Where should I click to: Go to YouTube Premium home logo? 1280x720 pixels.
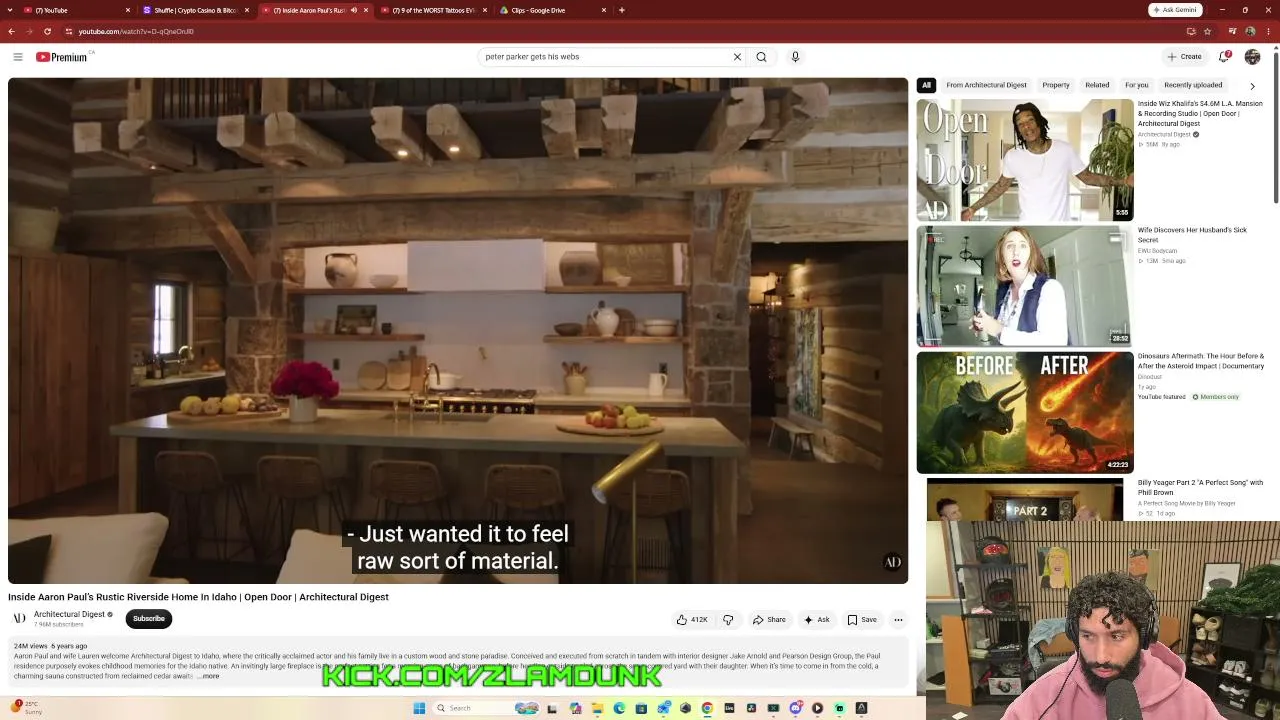point(63,57)
